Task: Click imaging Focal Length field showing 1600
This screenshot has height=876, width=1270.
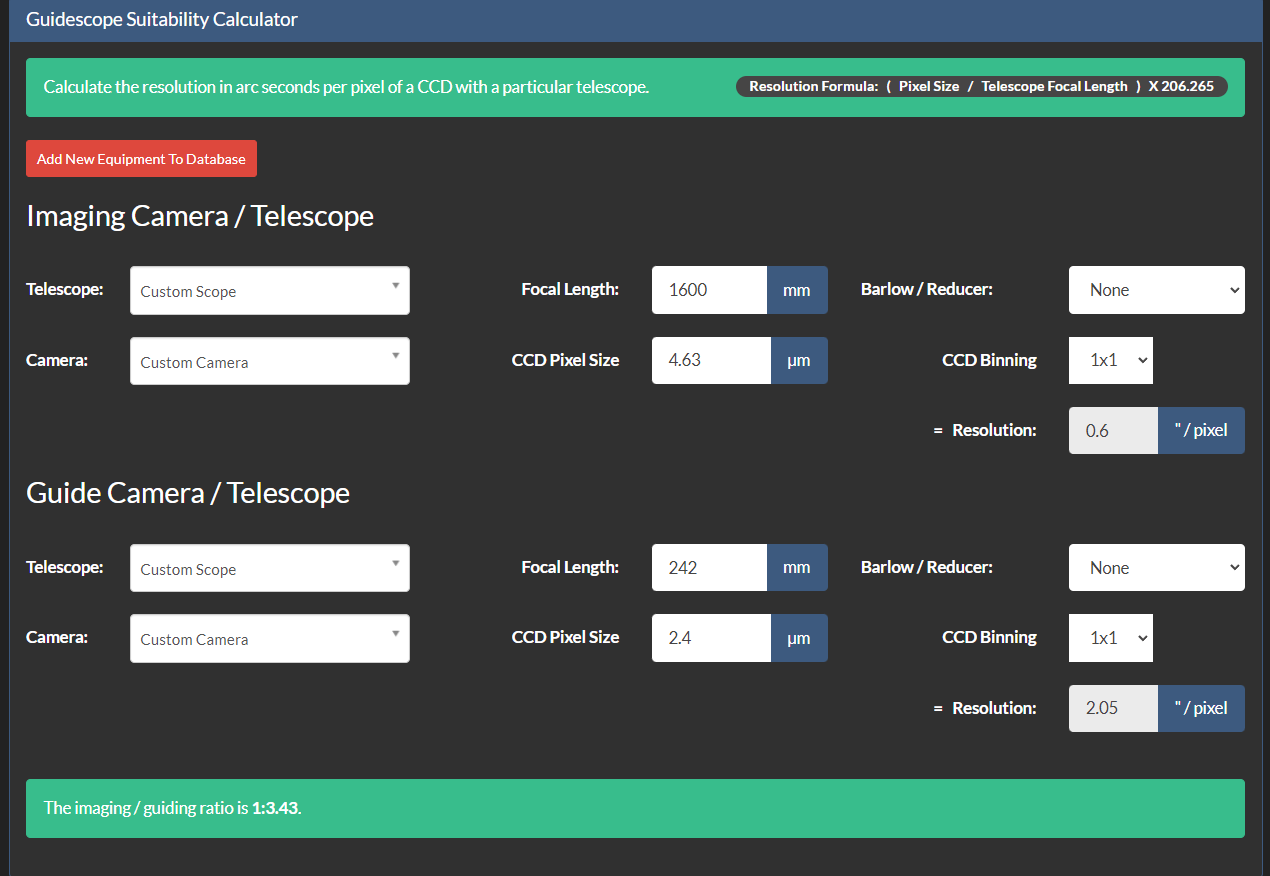Action: 709,290
